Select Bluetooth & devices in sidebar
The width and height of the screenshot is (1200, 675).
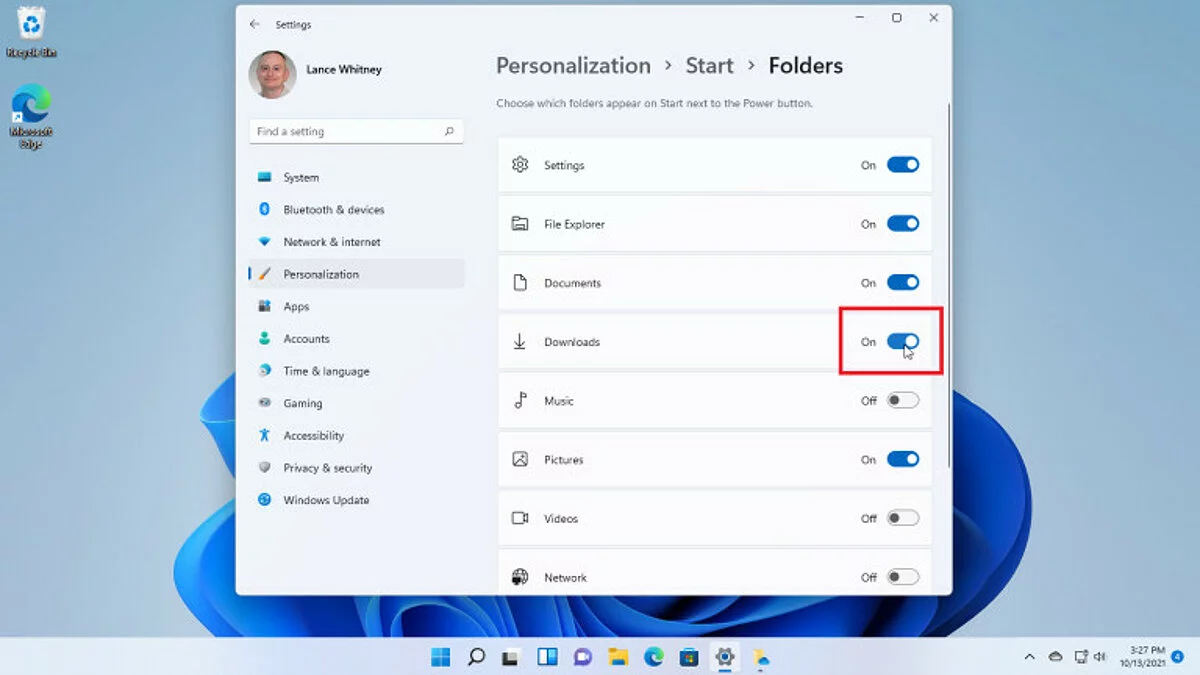click(x=333, y=210)
